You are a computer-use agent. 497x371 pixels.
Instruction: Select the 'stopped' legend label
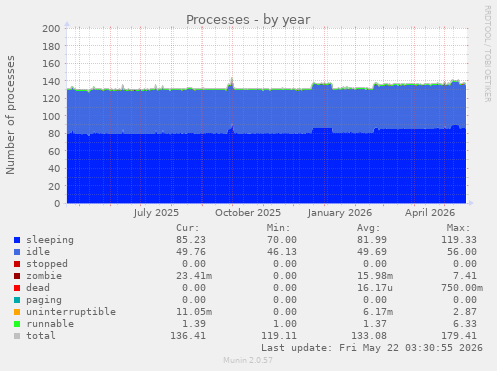tap(47, 264)
